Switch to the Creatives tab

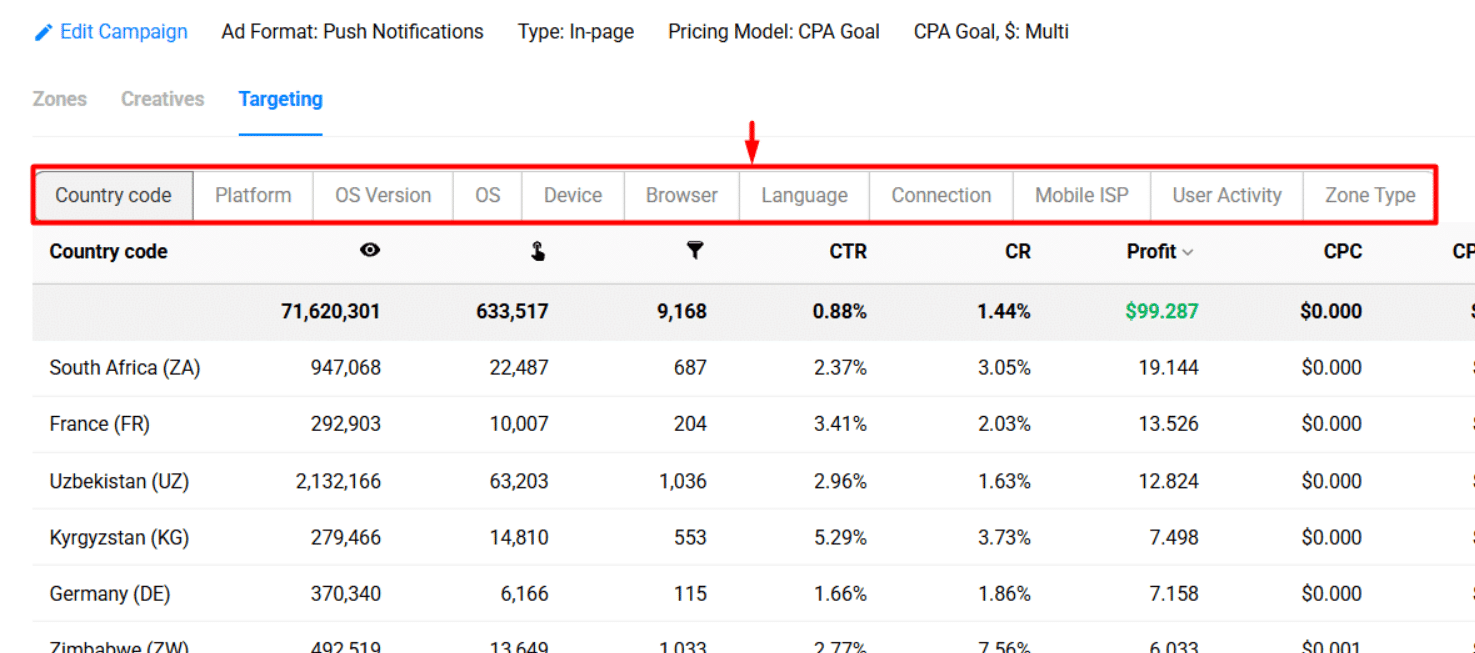[163, 99]
